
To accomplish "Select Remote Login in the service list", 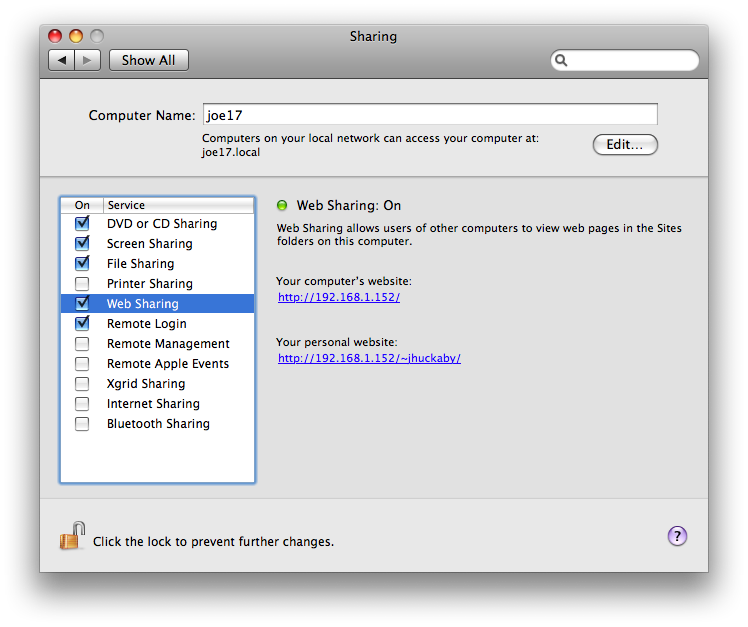I will (146, 324).
